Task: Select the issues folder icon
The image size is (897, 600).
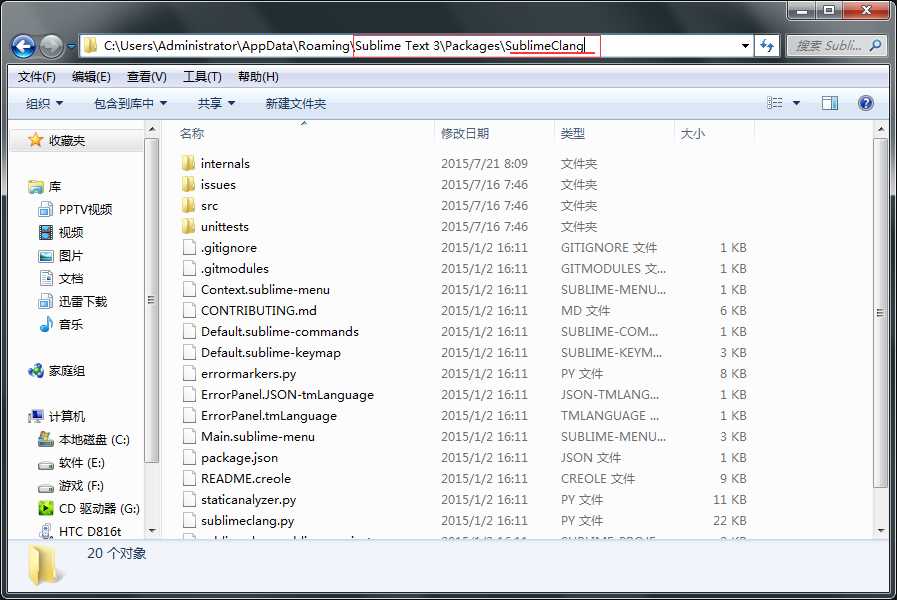Action: (188, 184)
